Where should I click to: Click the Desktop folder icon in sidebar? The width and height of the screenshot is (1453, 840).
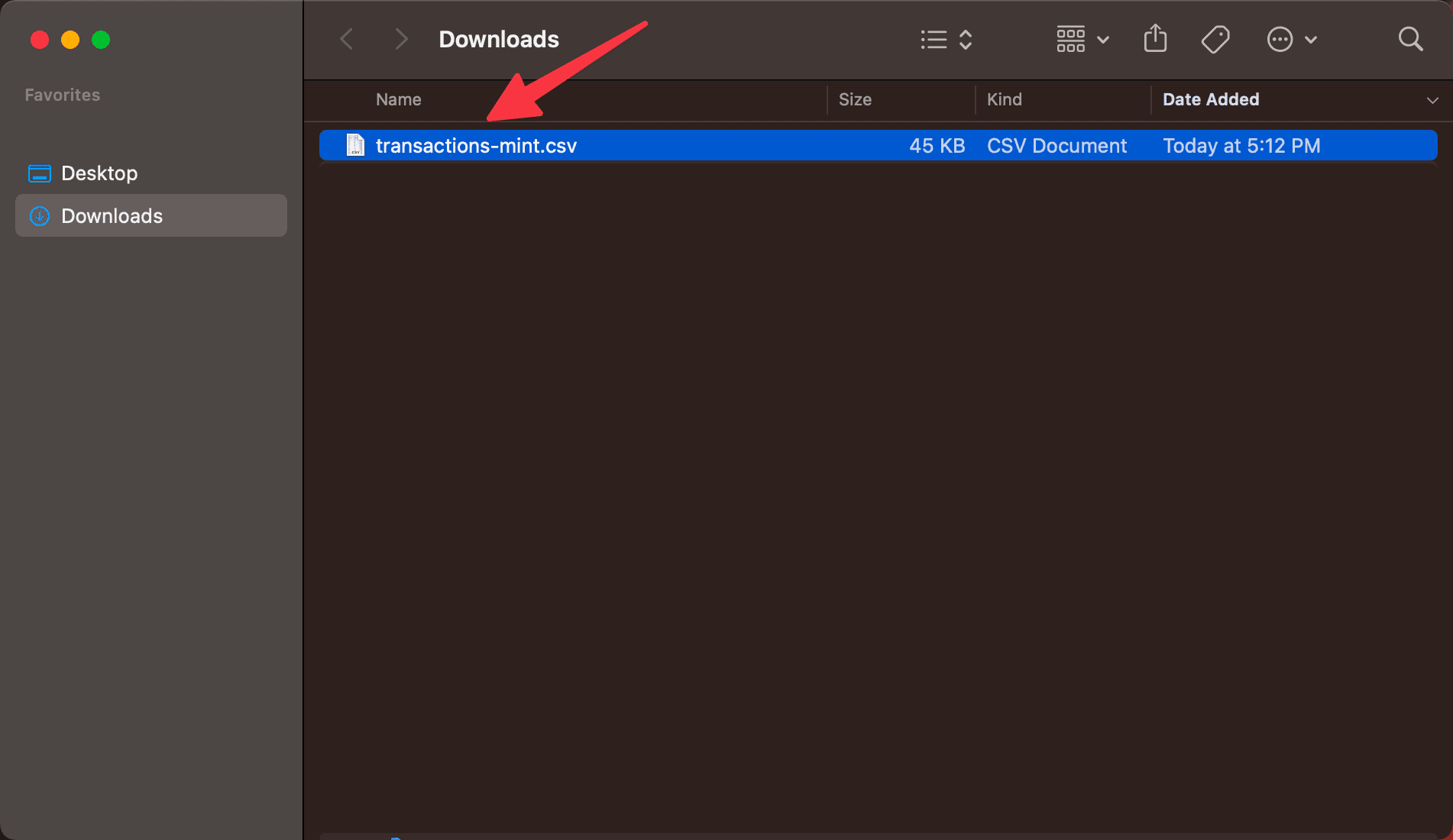(40, 173)
